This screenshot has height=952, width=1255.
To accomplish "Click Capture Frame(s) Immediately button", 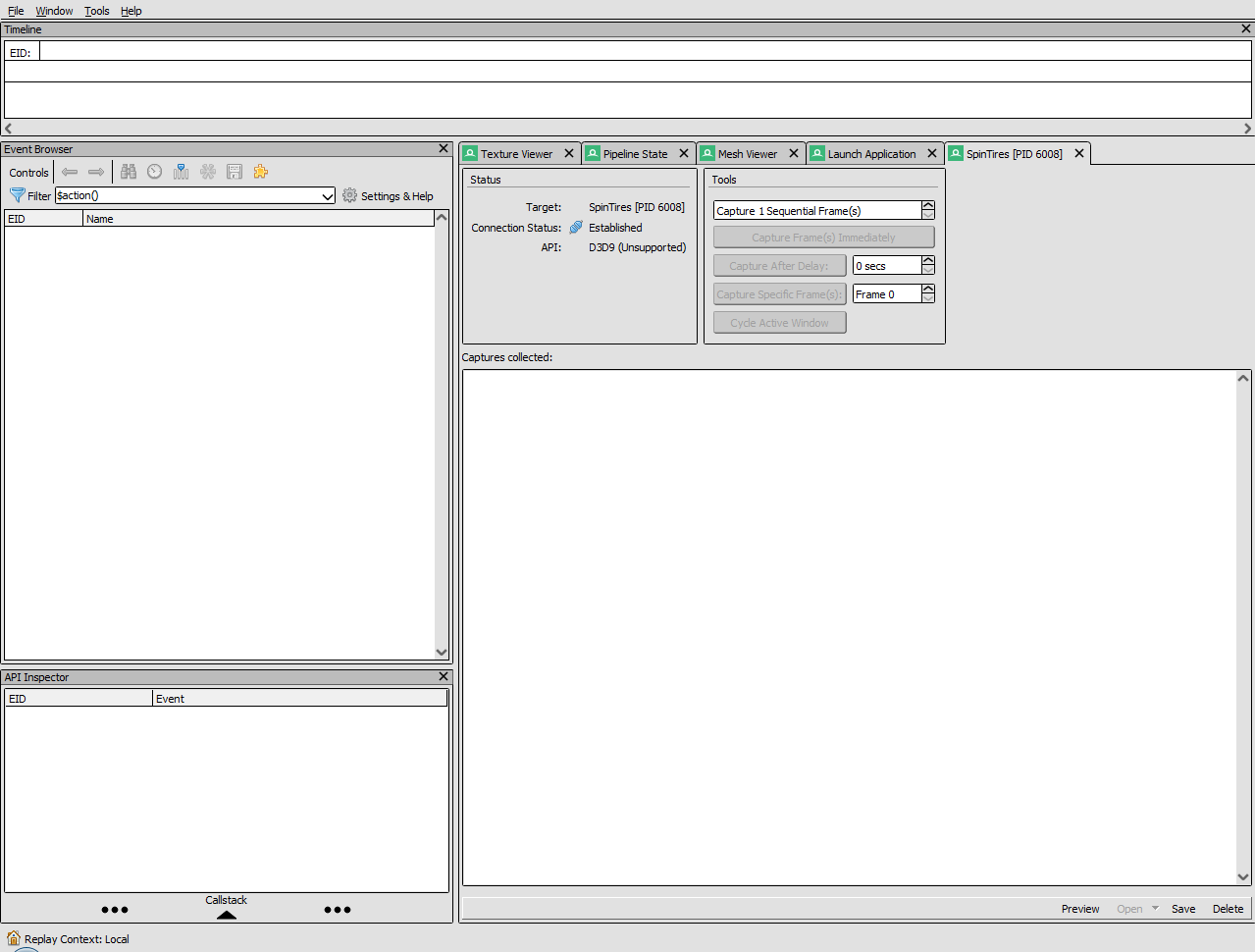I will [823, 238].
